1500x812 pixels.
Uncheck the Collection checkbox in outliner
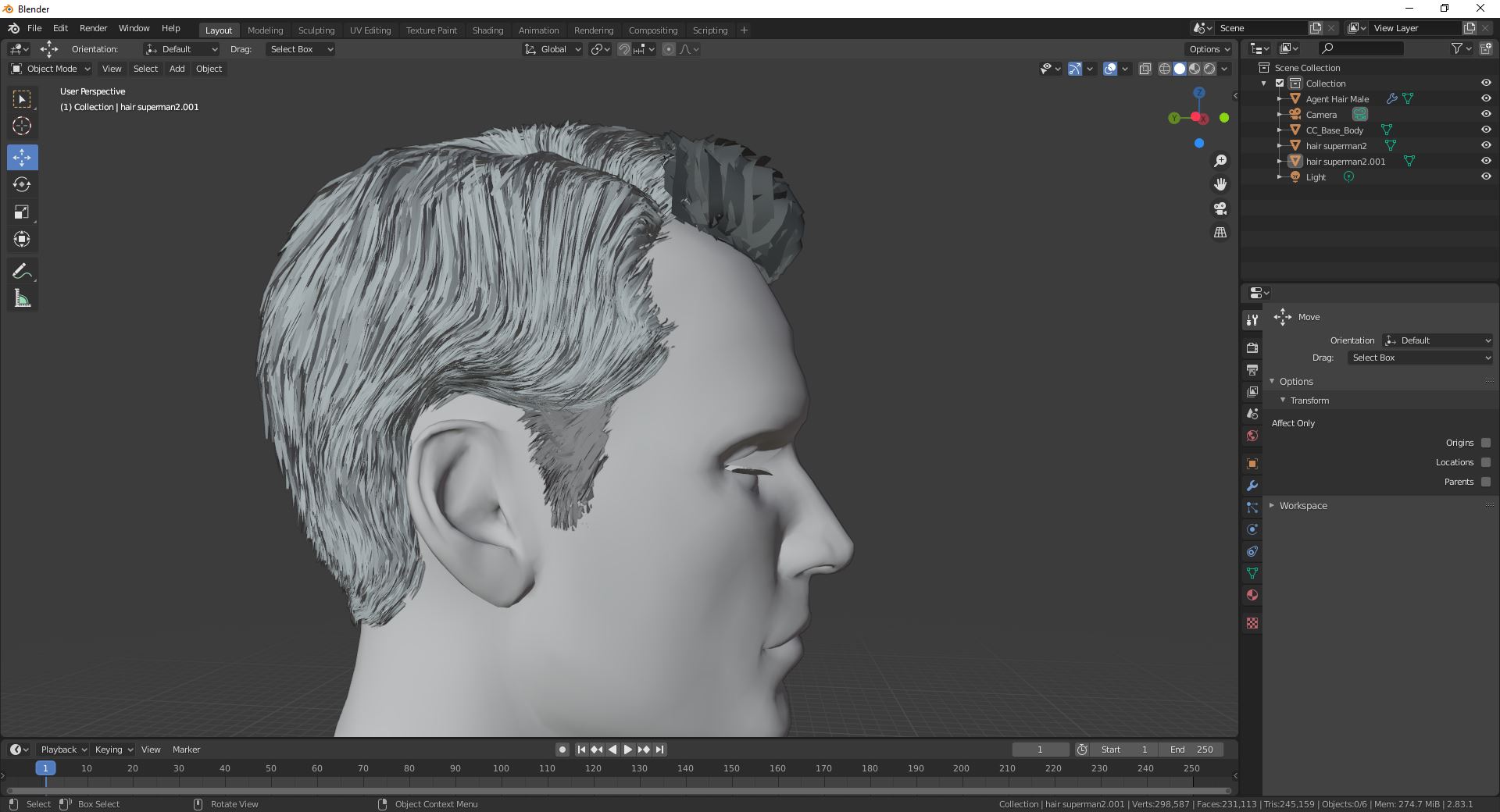[1280, 83]
